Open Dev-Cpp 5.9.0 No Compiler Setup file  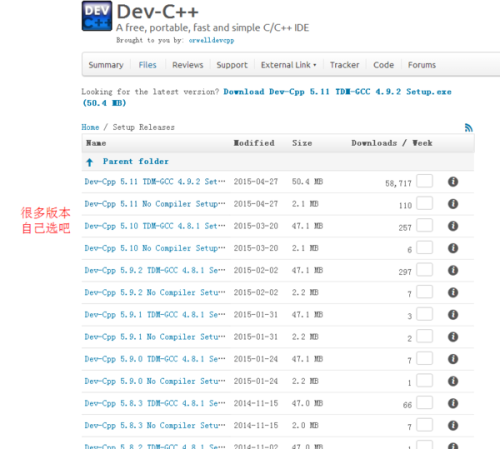click(155, 381)
